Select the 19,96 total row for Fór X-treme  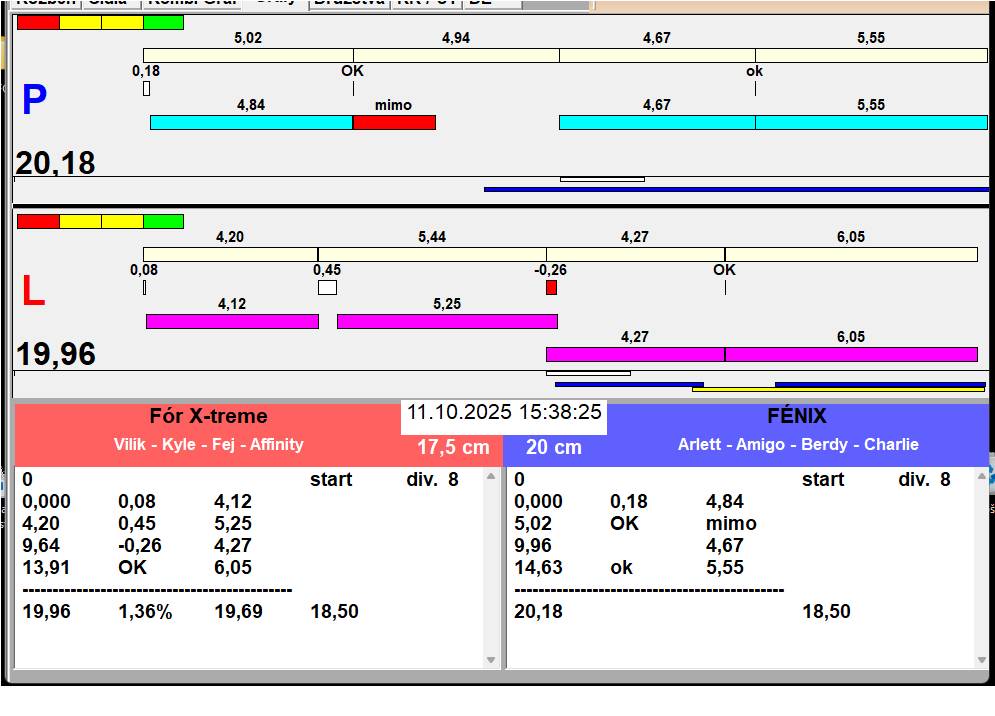tap(47, 611)
